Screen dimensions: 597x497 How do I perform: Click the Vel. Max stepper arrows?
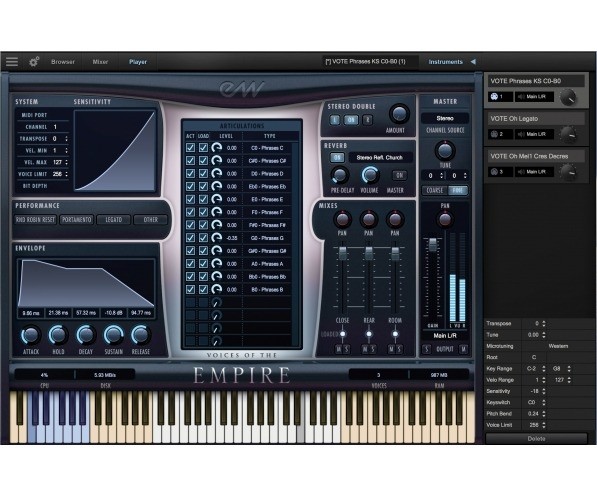point(67,162)
